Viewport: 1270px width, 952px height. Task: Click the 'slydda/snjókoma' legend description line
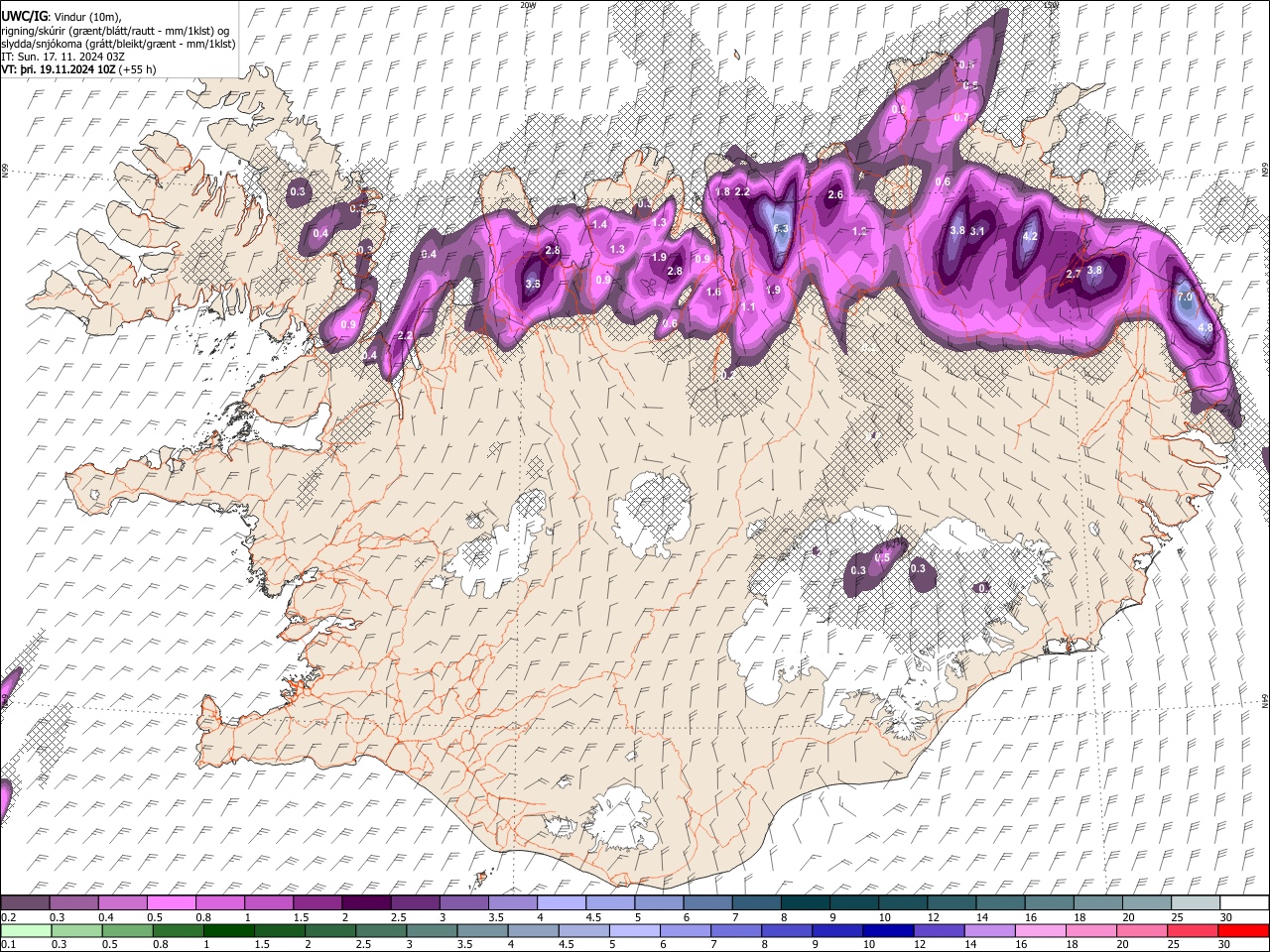(x=119, y=44)
